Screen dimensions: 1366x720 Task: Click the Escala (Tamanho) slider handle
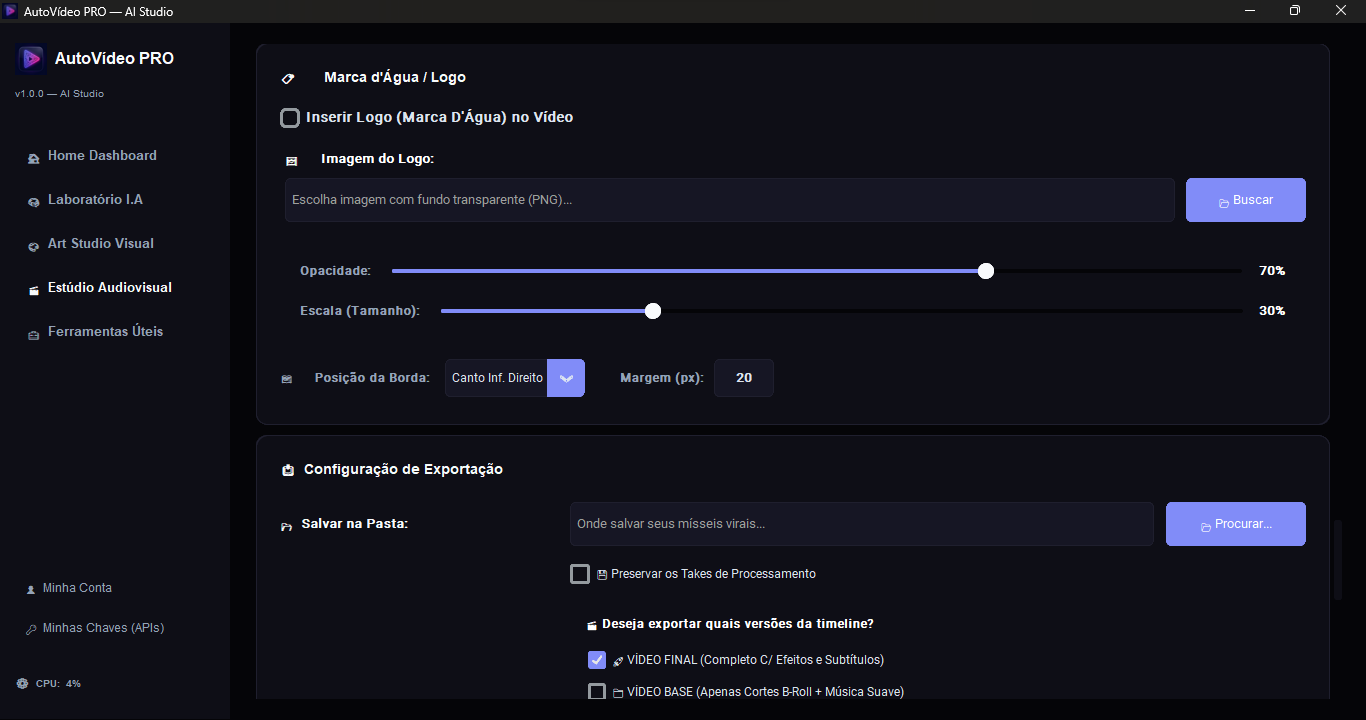pos(653,311)
